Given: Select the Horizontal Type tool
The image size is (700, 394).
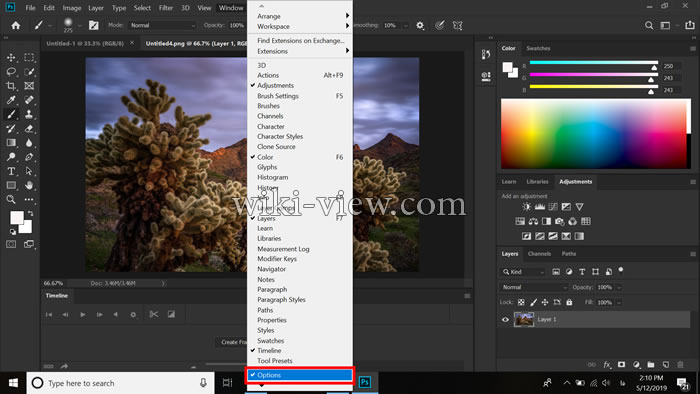Looking at the screenshot, I should tap(11, 171).
